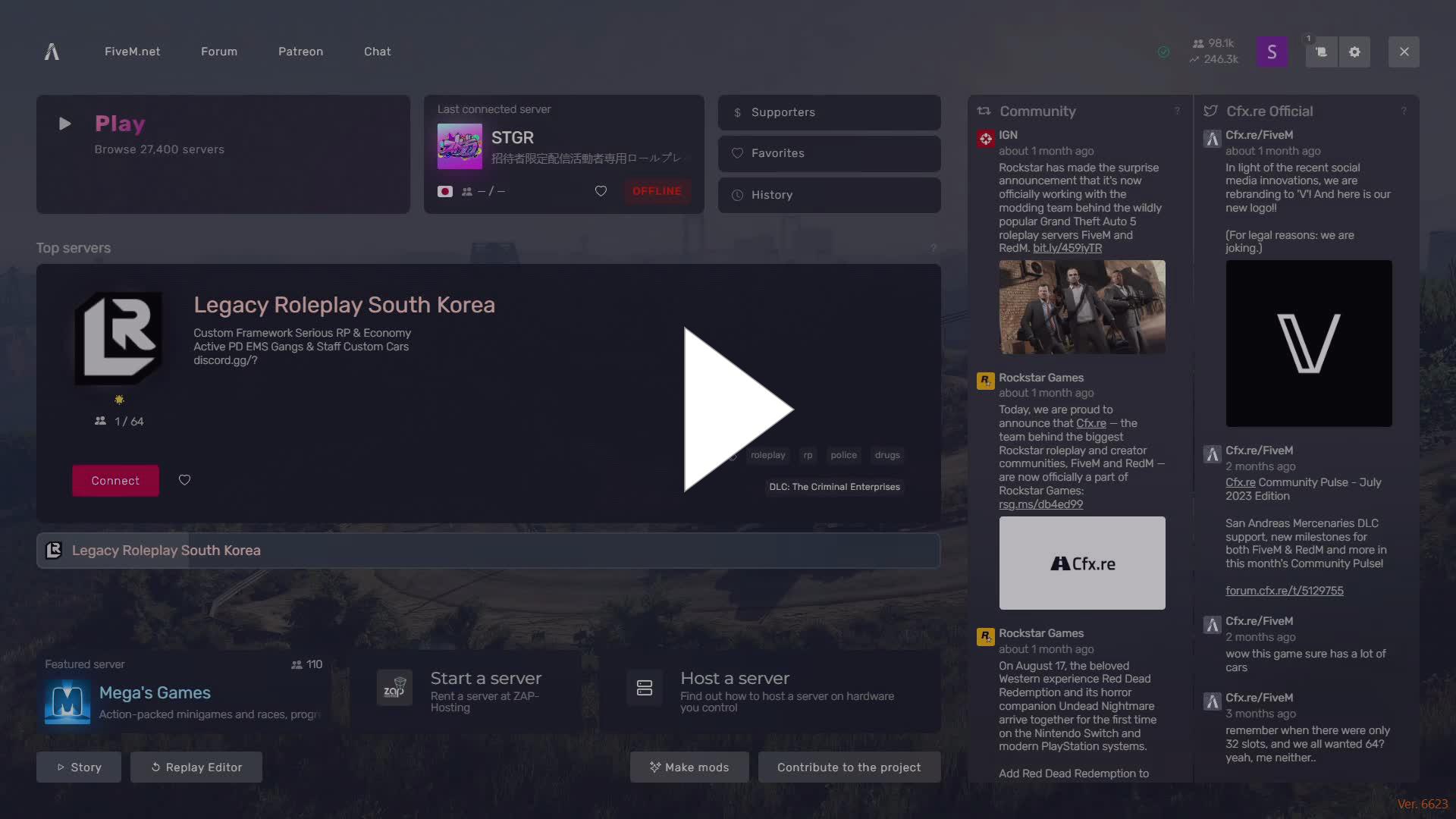Connect to Legacy Roleplay South Korea
The width and height of the screenshot is (1456, 819).
(x=115, y=480)
